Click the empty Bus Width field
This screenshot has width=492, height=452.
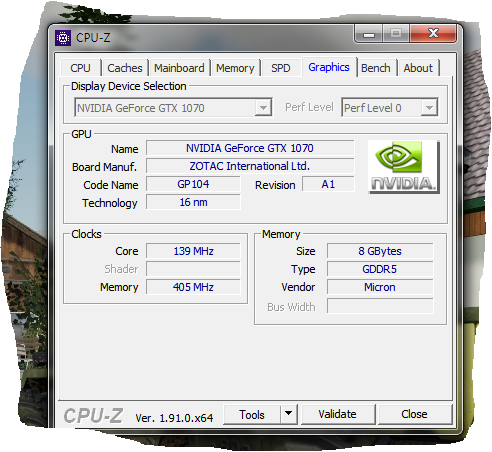click(x=380, y=306)
